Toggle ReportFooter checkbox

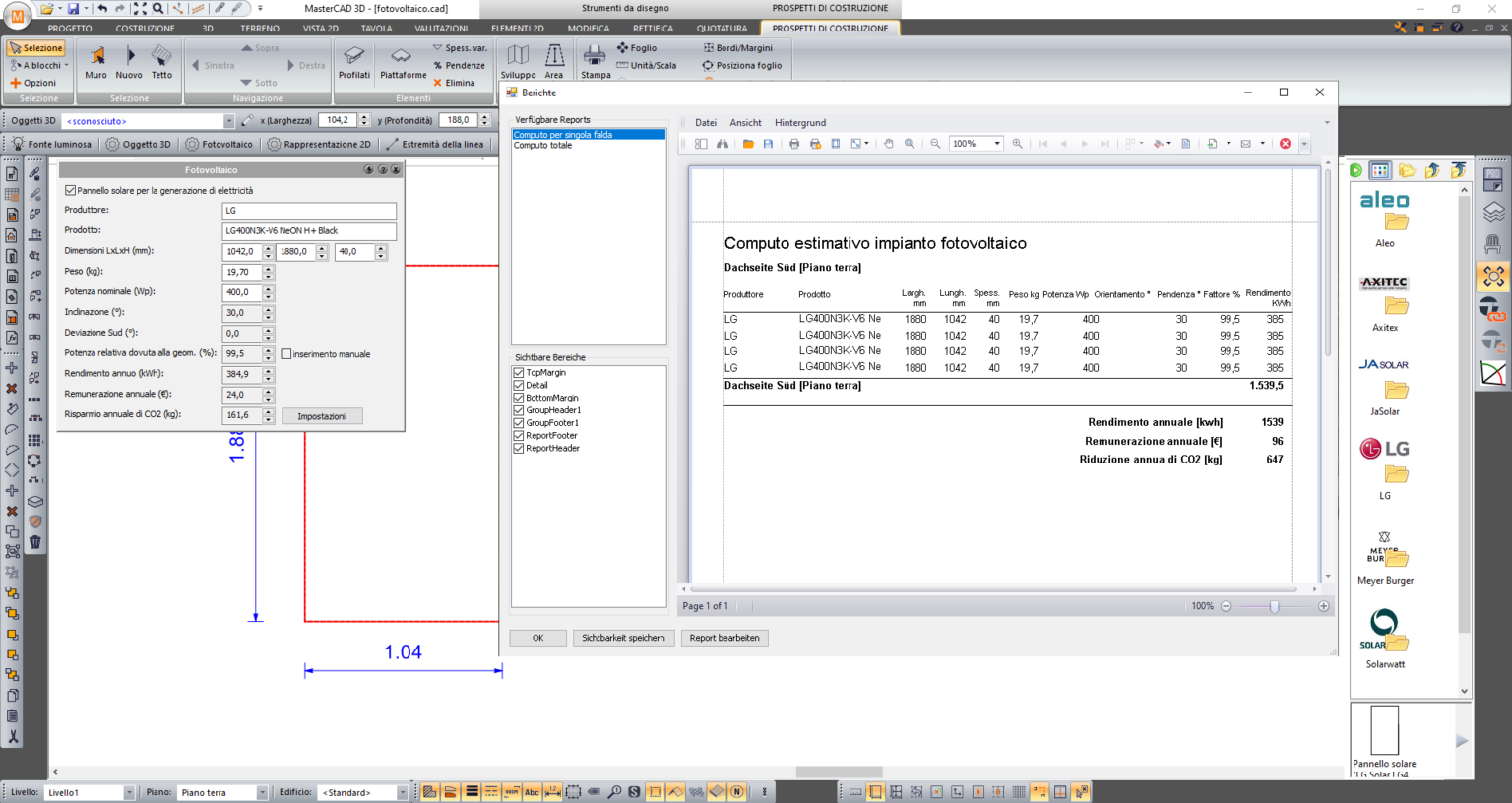click(519, 436)
